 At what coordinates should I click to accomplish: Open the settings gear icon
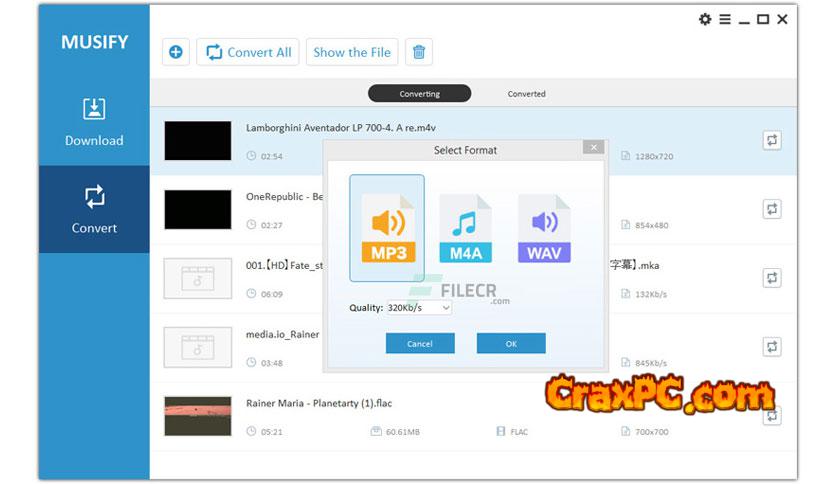[x=704, y=19]
